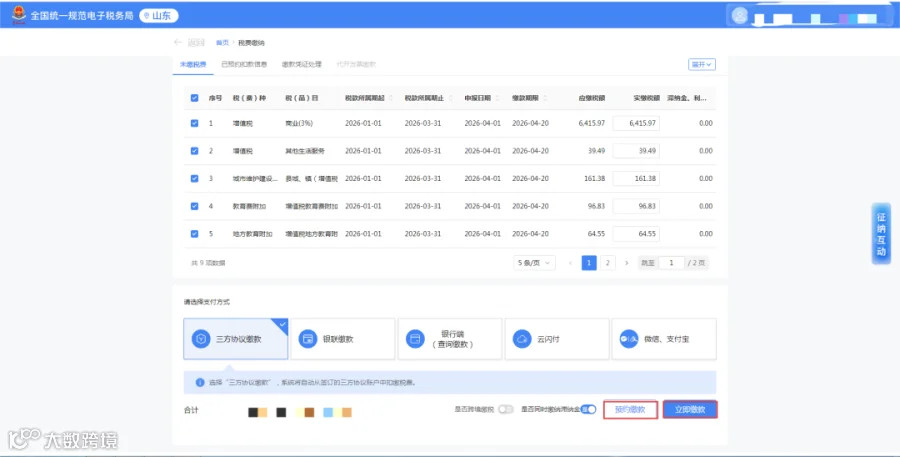Click the 共 9 项数据 total count text
Viewport: 900px width, 457px height.
[208, 263]
